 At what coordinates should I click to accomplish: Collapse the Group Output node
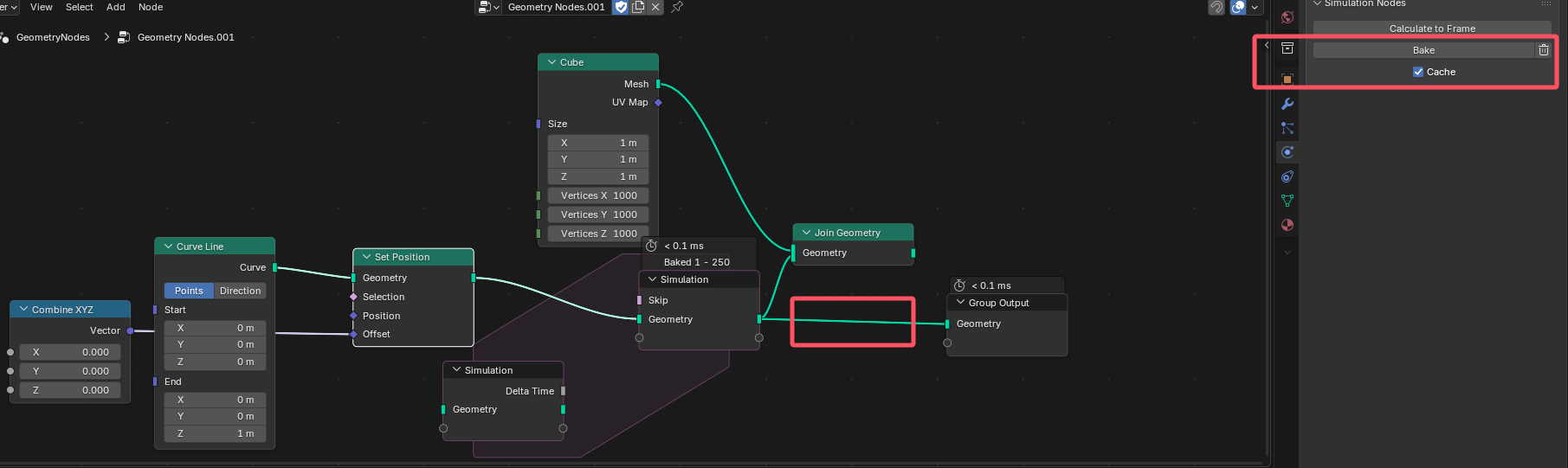(960, 303)
